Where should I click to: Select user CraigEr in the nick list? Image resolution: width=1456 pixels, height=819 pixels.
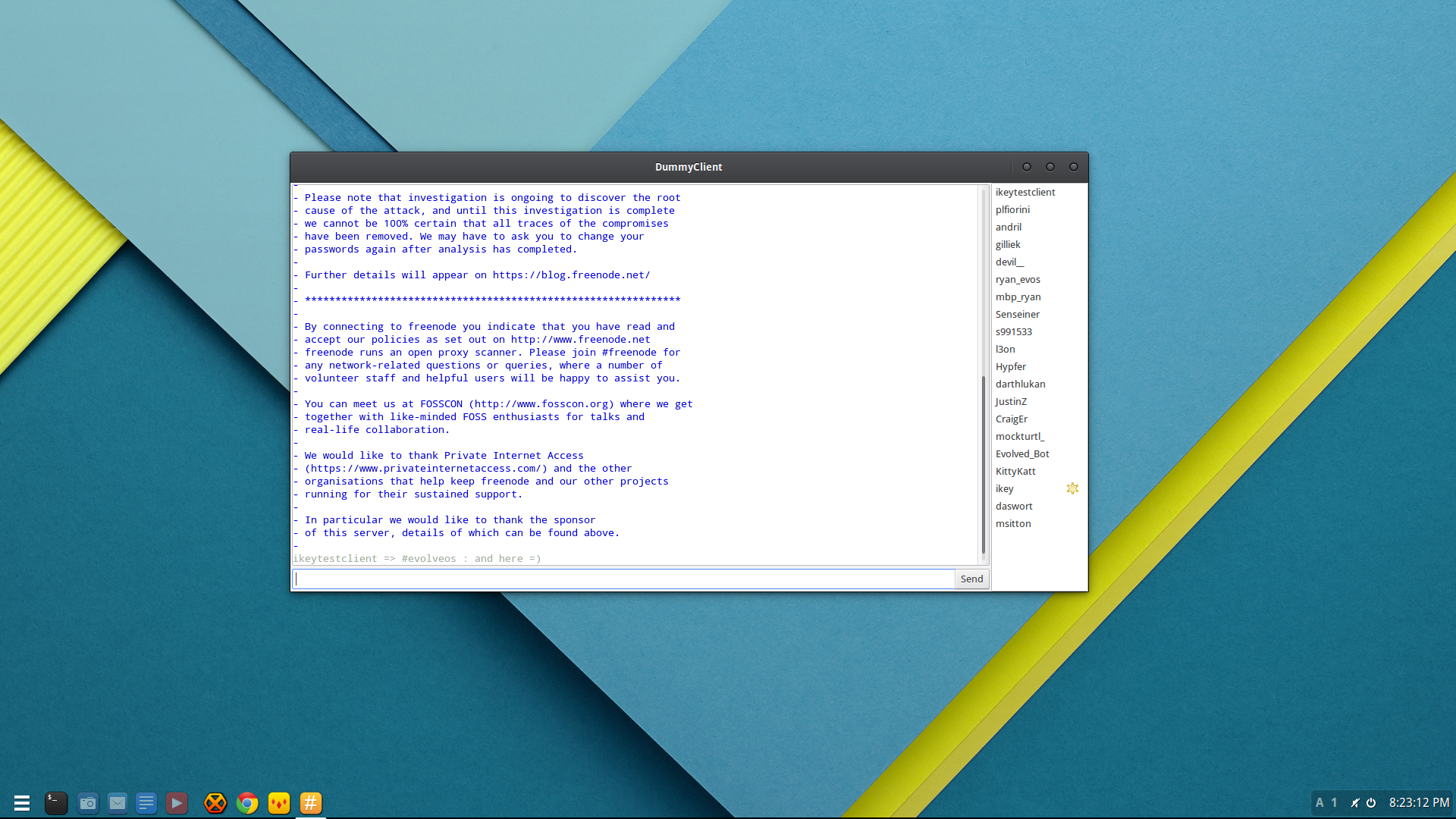[x=1012, y=419]
